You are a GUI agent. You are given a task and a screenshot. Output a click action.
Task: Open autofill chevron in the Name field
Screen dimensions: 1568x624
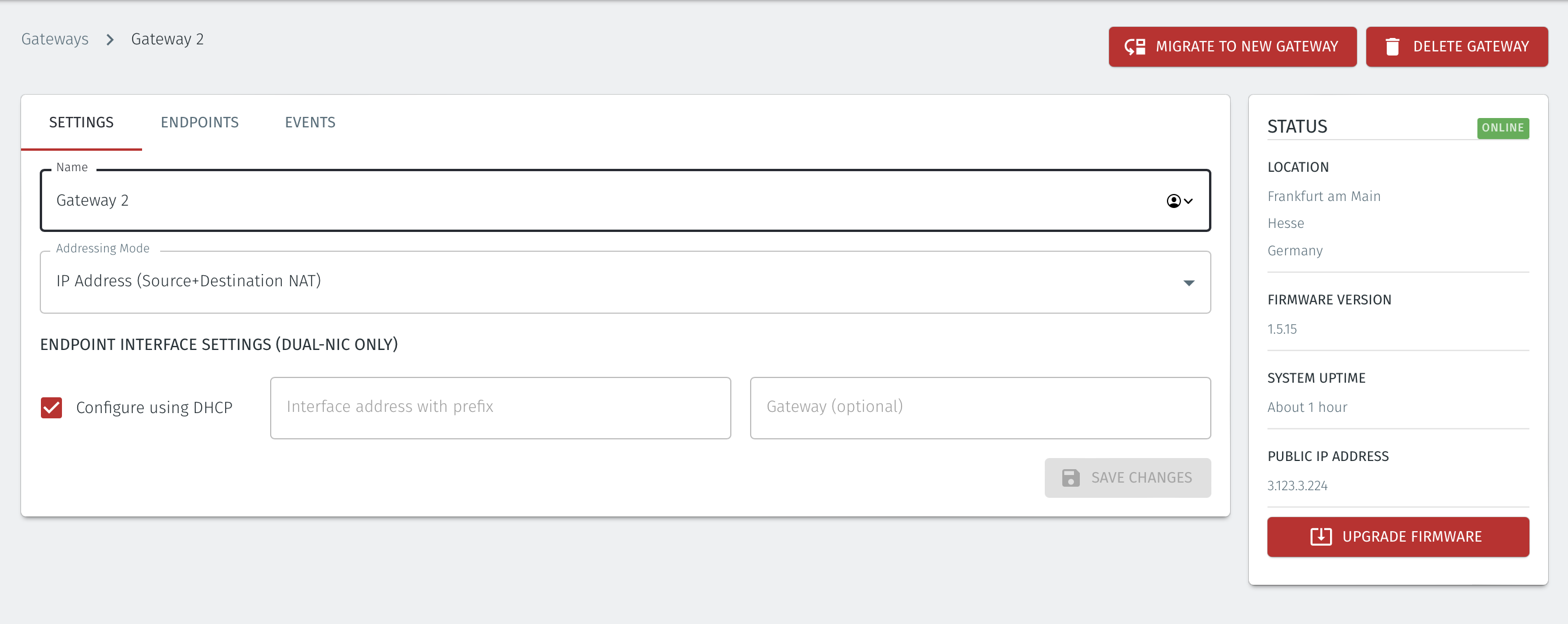(x=1188, y=201)
